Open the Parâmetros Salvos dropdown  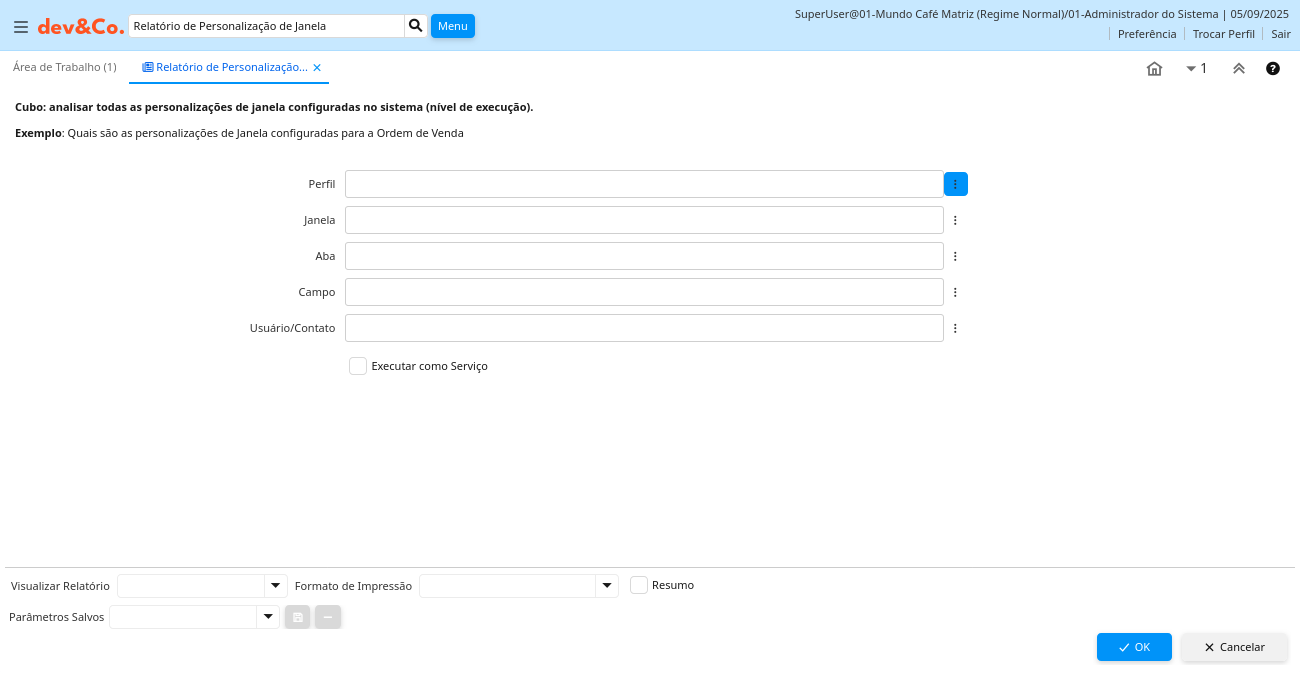point(267,617)
